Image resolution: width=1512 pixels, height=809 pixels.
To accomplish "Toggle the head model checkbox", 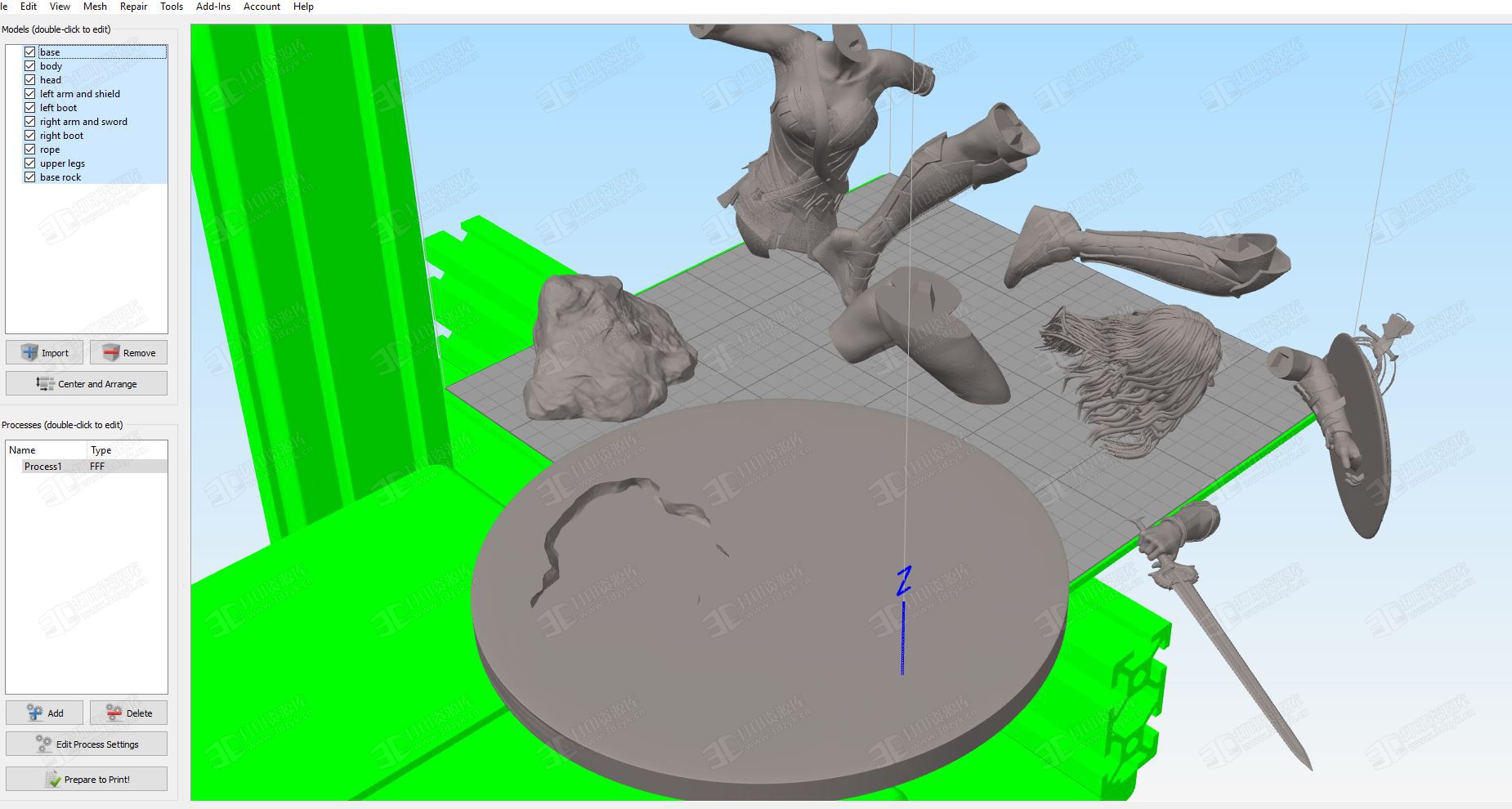I will click(x=30, y=79).
